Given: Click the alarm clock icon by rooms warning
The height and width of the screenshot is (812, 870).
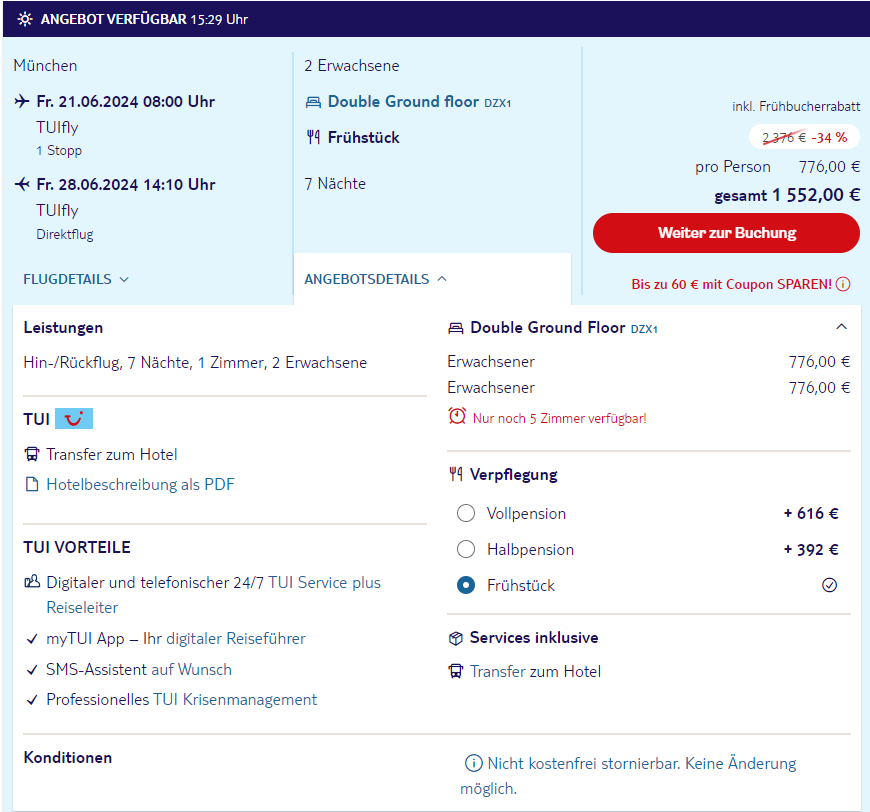Looking at the screenshot, I should point(457,416).
